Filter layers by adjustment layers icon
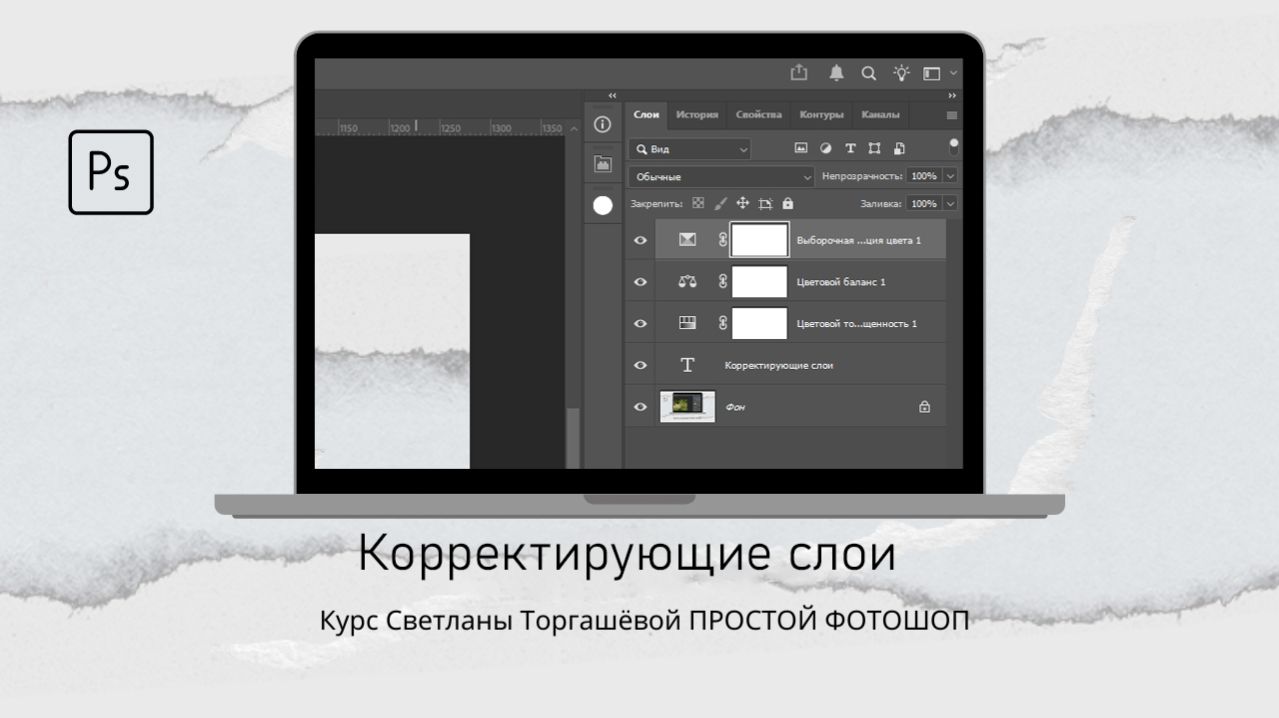1279x718 pixels. click(826, 148)
